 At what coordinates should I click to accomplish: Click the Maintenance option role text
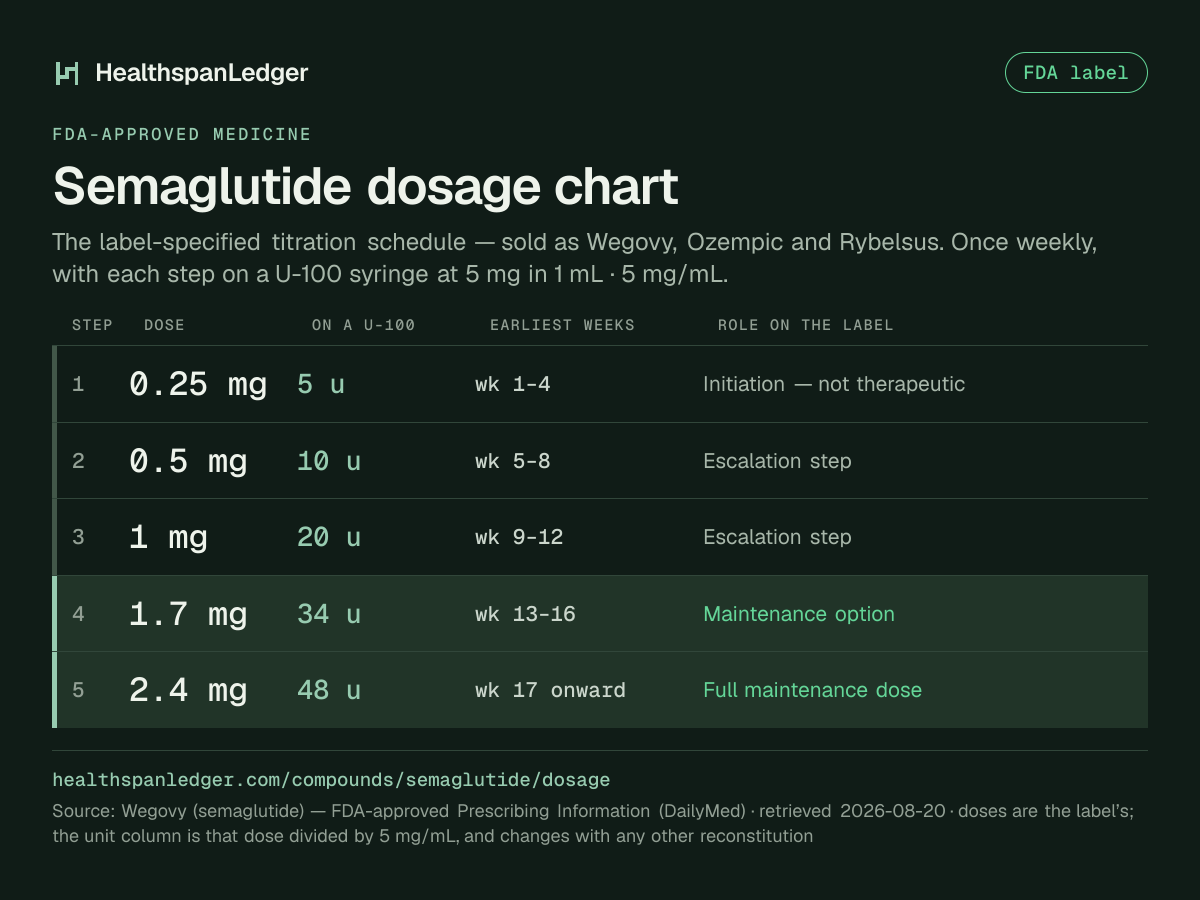point(799,614)
